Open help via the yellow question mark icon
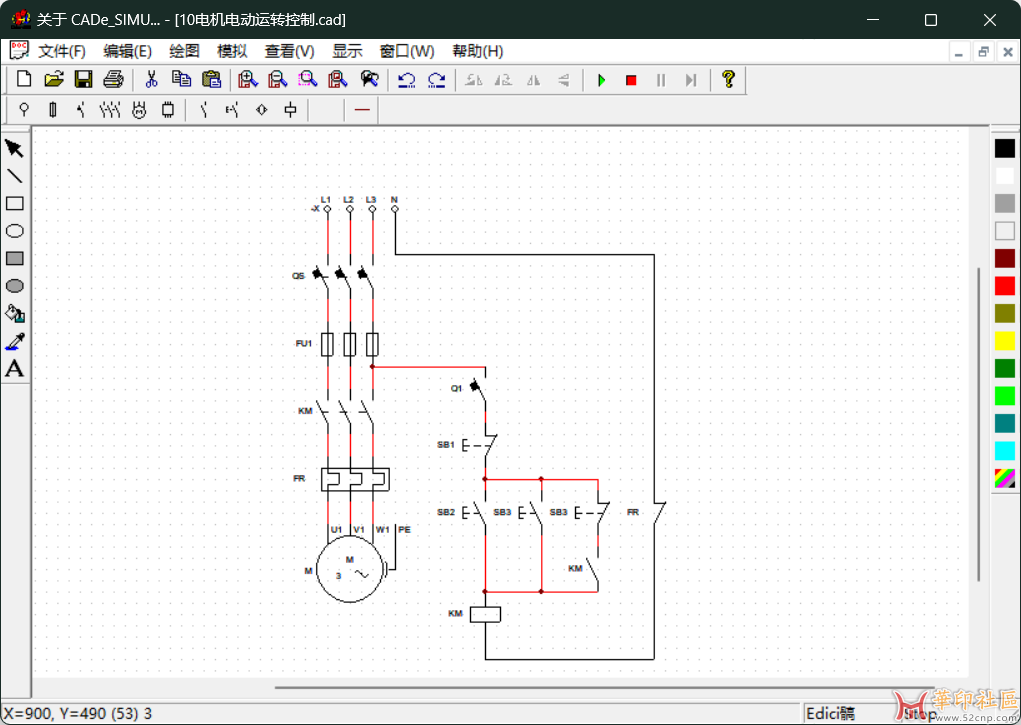1021x725 pixels. pyautogui.click(x=729, y=79)
